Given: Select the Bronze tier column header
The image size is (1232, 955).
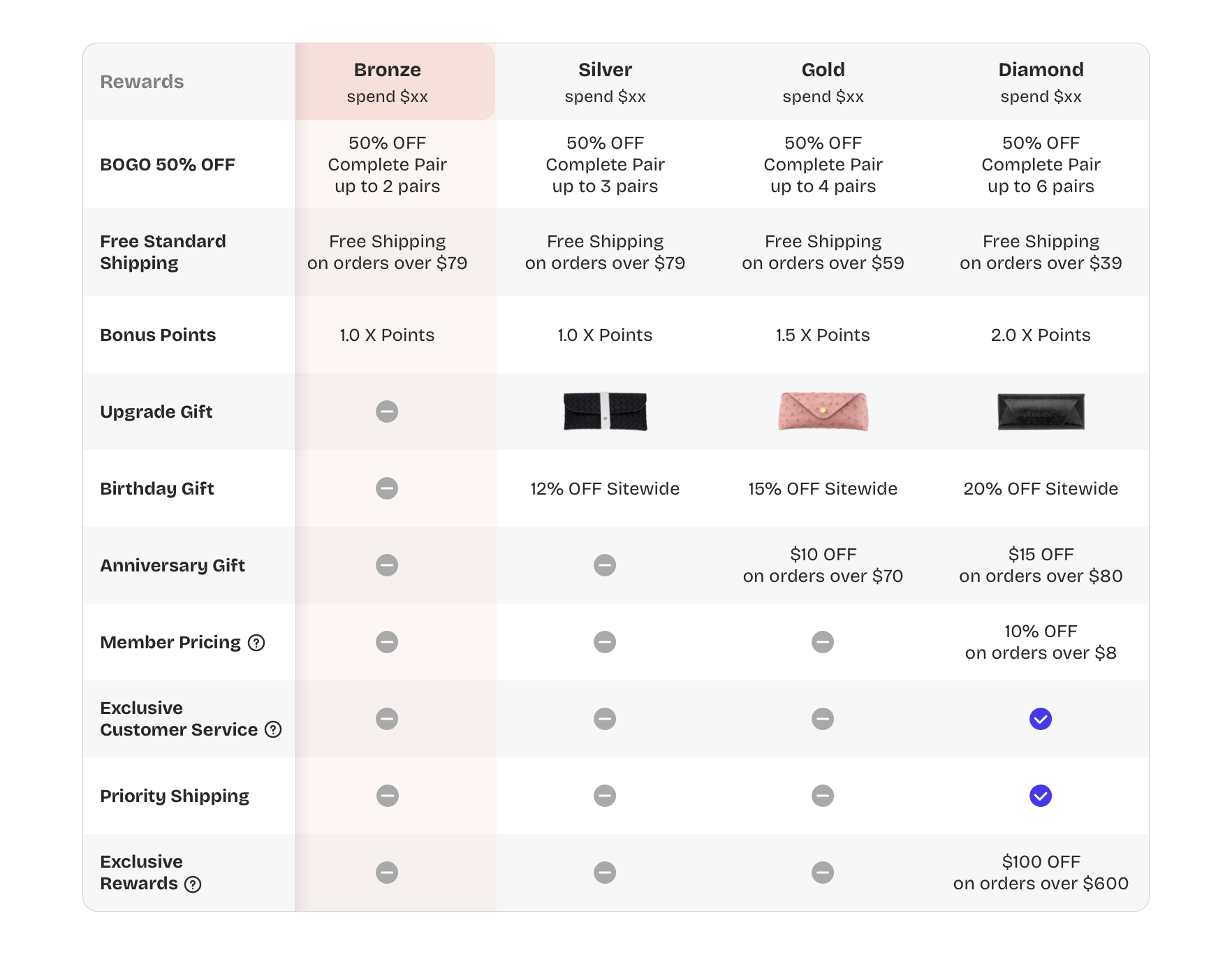Looking at the screenshot, I should (388, 82).
